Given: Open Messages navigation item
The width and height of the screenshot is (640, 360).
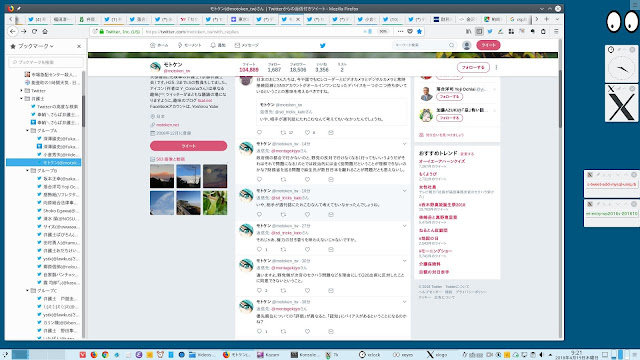Looking at the screenshot, I should click(x=247, y=45).
